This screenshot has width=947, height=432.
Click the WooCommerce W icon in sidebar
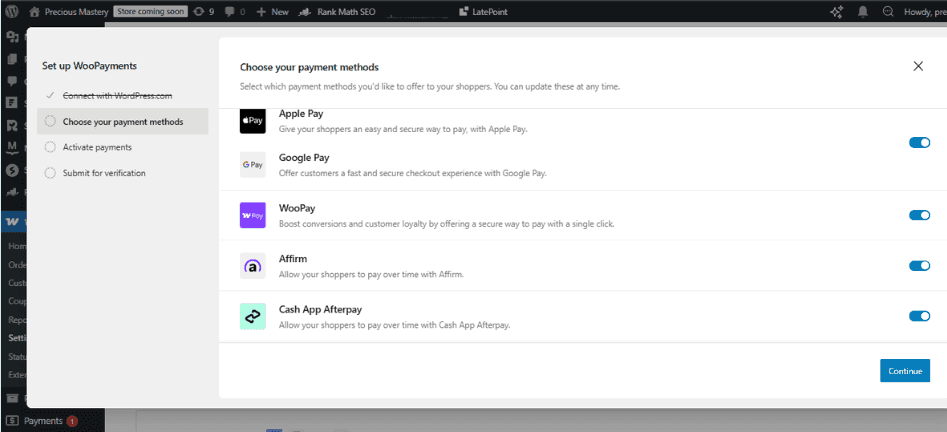(x=12, y=222)
